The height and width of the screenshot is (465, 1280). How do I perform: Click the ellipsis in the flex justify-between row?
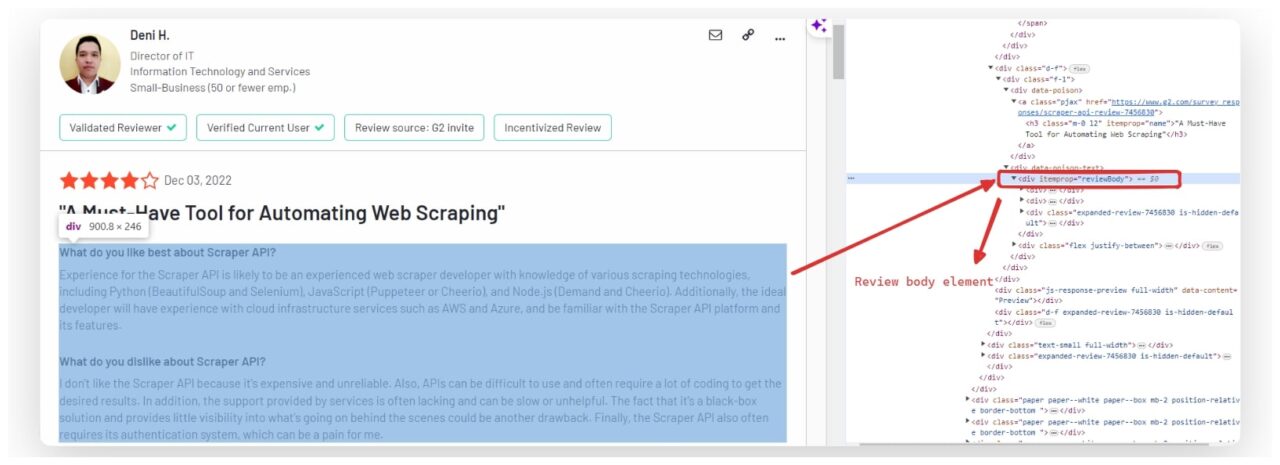click(x=1170, y=245)
